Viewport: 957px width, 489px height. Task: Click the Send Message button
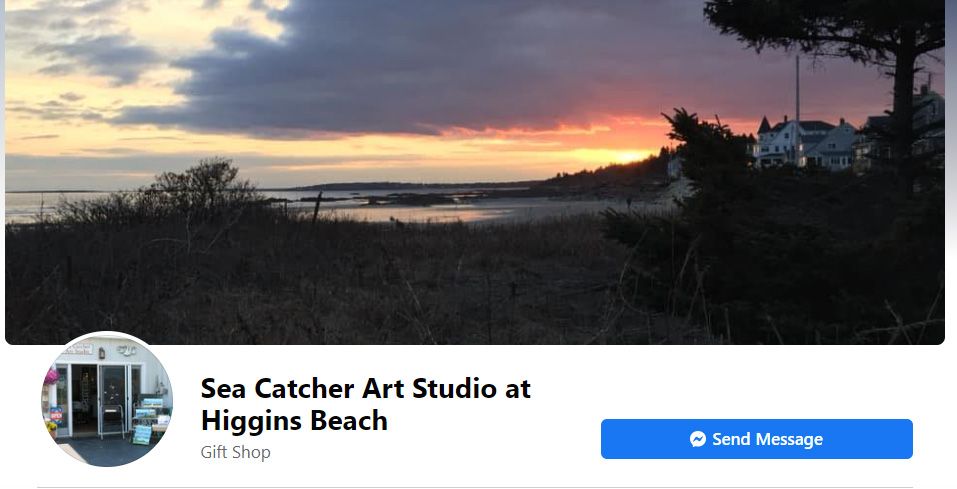point(756,439)
